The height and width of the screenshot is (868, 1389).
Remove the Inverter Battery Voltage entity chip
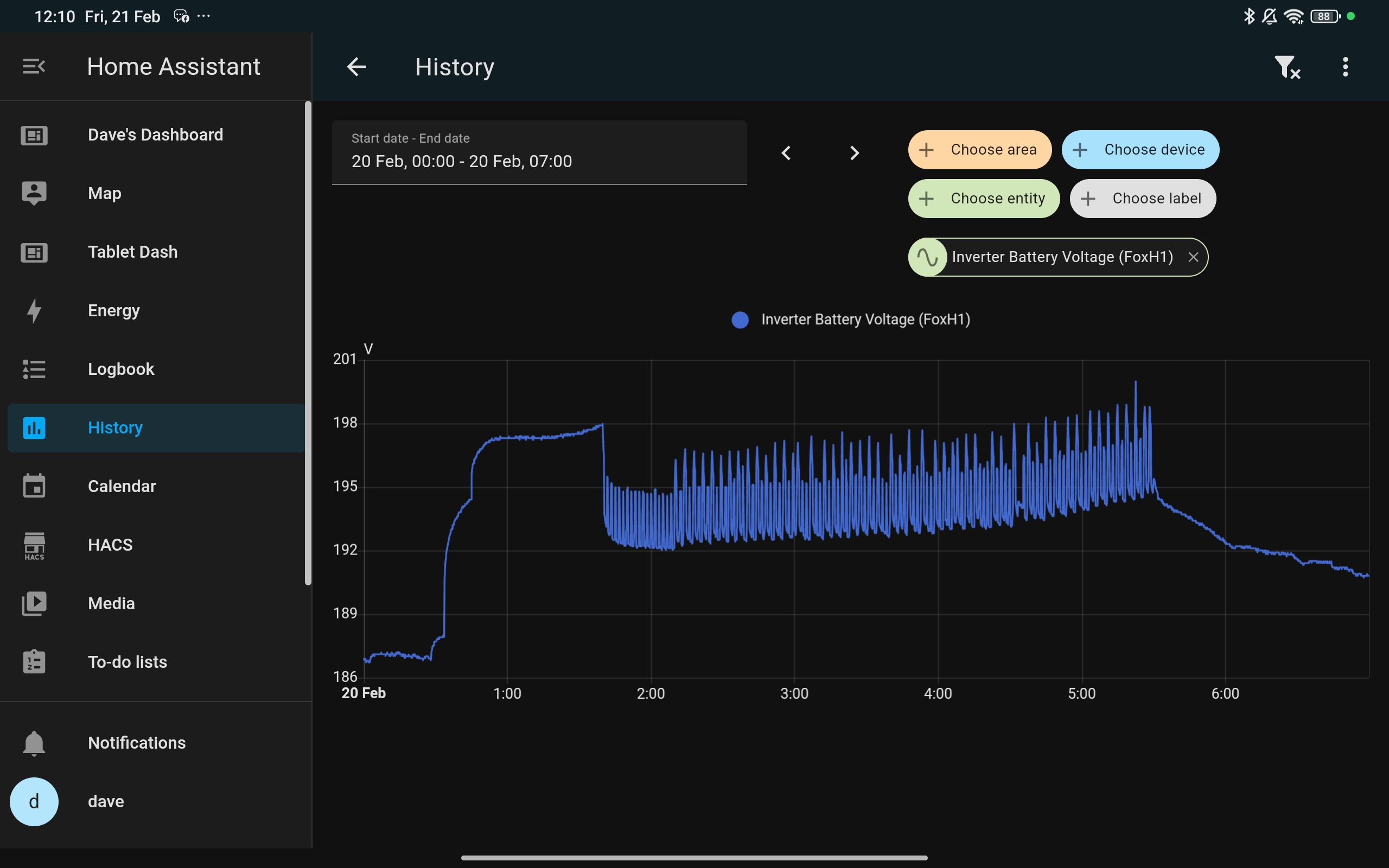click(1193, 257)
